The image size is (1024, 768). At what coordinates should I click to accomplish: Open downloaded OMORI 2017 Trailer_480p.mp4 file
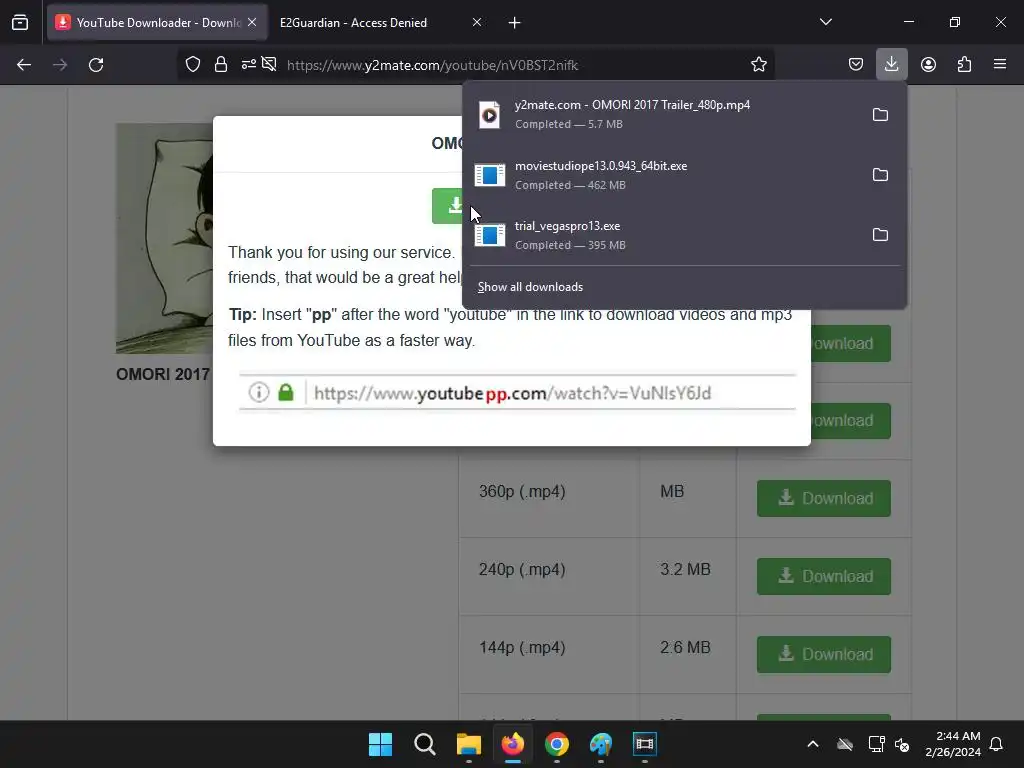665,114
